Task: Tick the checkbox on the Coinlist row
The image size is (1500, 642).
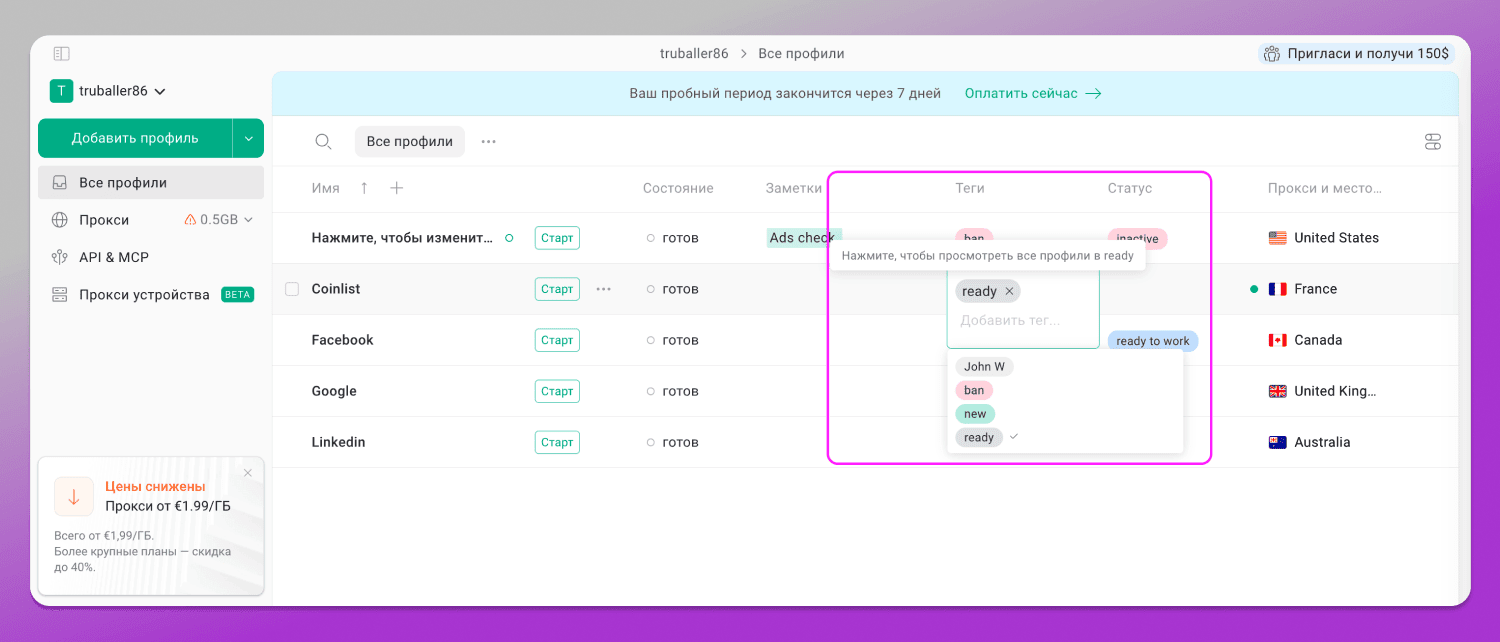Action: (x=292, y=289)
